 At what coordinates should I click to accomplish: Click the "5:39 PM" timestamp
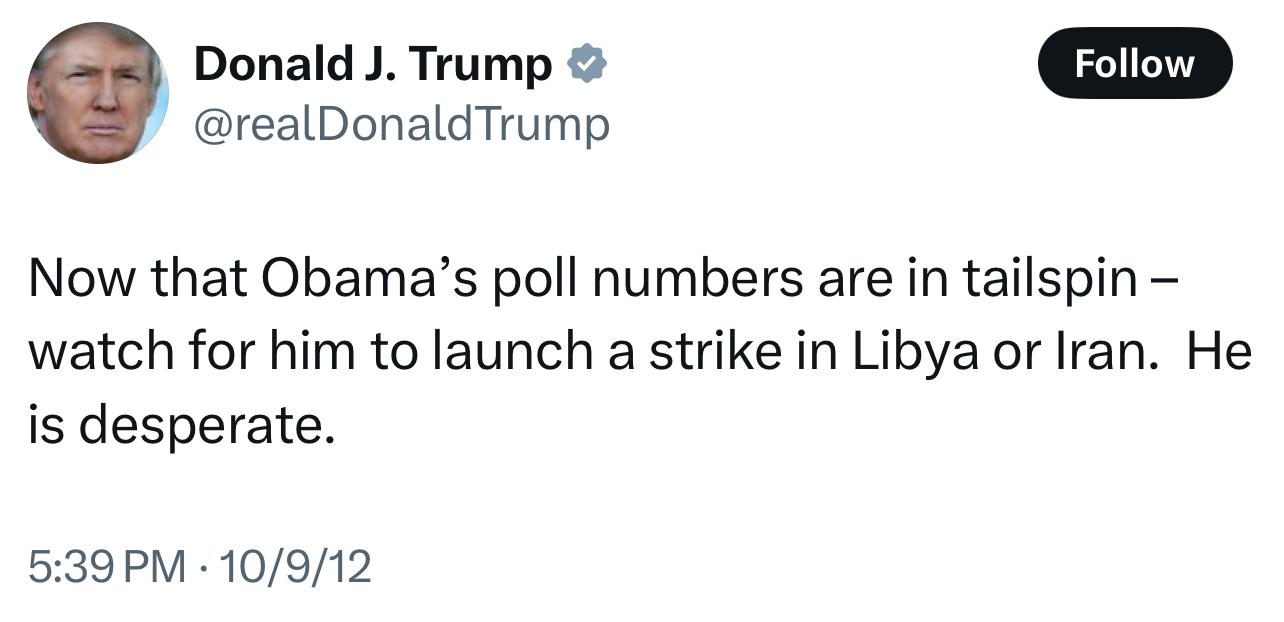pyautogui.click(x=107, y=568)
